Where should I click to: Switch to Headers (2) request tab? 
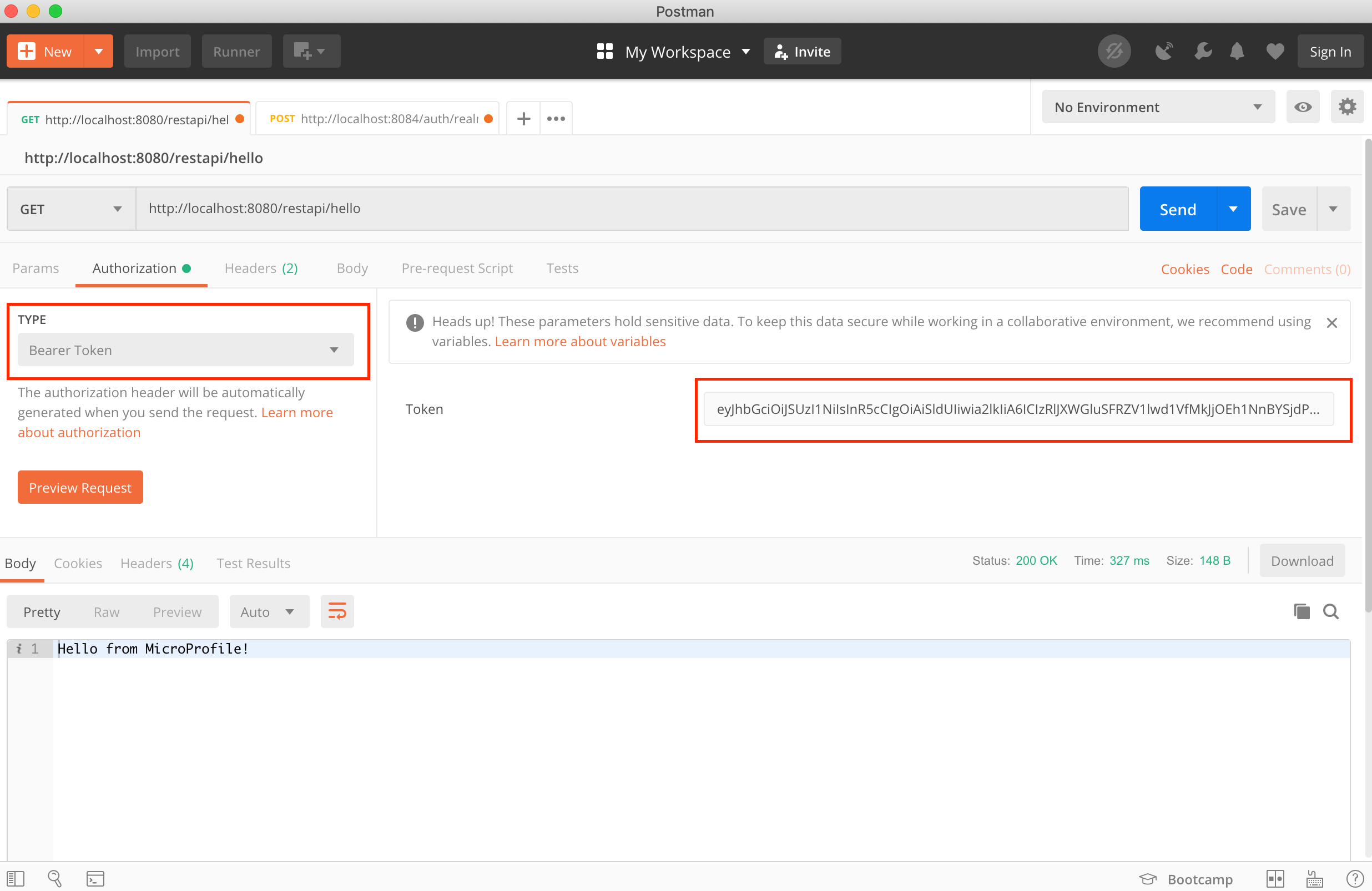[x=260, y=269]
